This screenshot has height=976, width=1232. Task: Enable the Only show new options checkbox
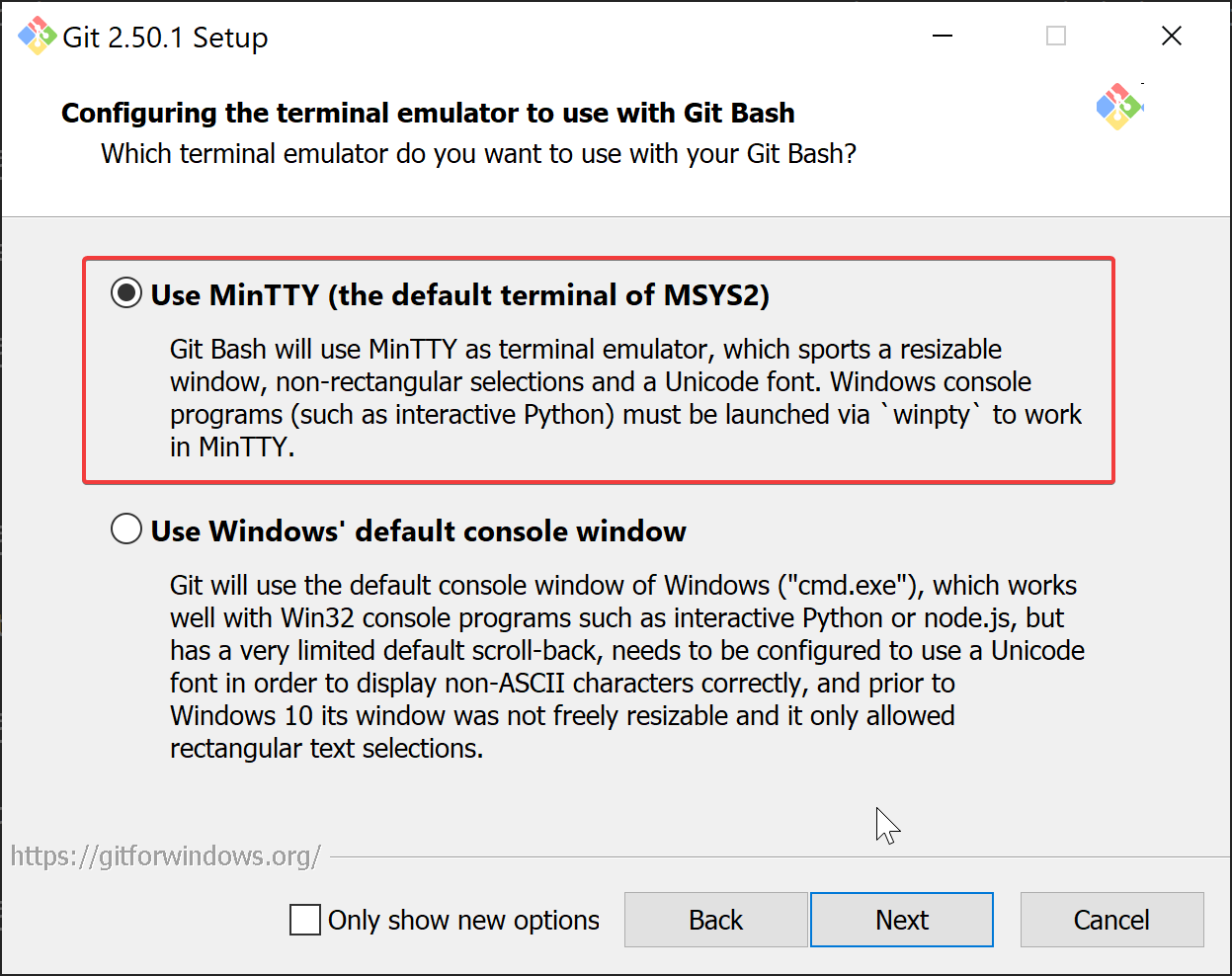(305, 920)
